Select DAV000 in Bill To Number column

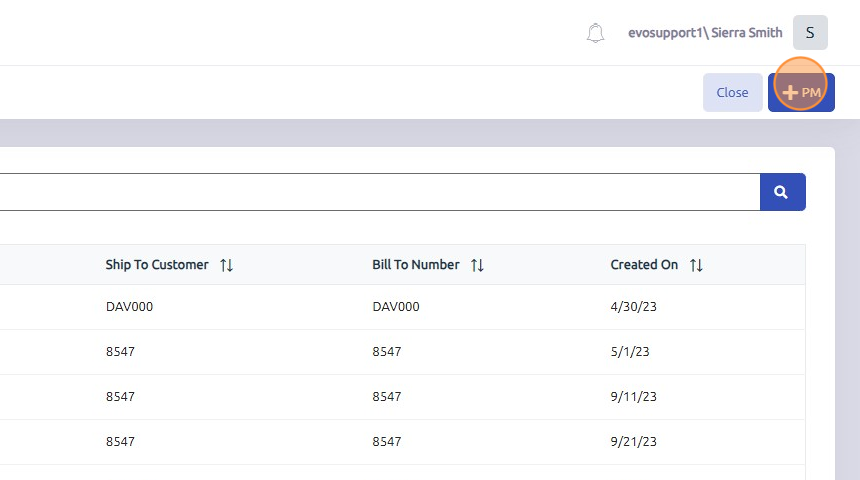(396, 307)
